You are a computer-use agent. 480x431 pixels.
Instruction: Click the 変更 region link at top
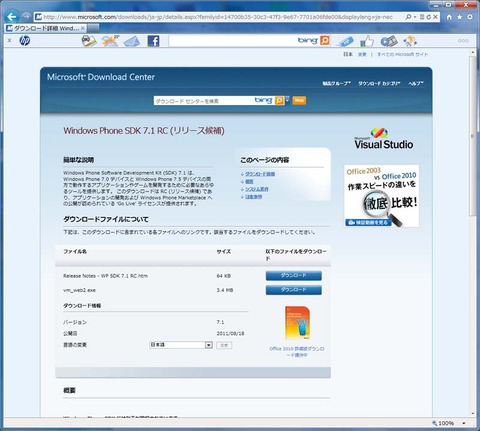(362, 54)
